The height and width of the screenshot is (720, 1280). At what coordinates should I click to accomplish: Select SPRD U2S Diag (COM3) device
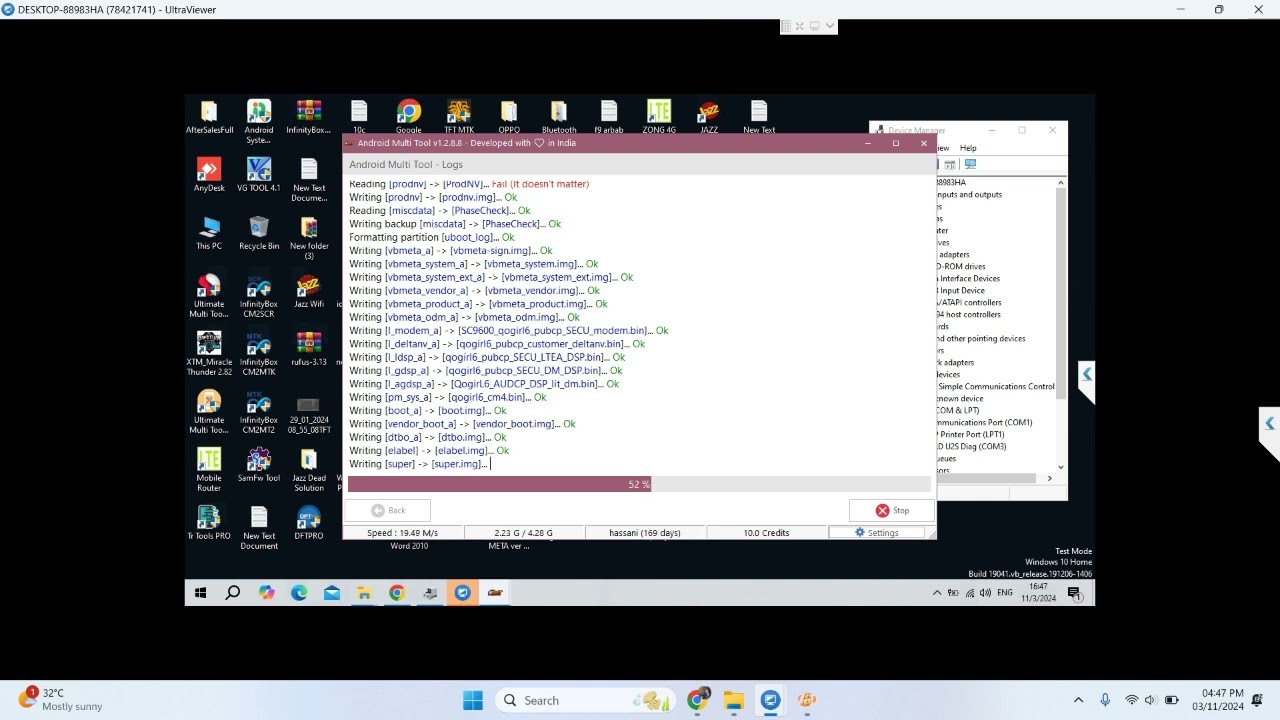point(973,447)
